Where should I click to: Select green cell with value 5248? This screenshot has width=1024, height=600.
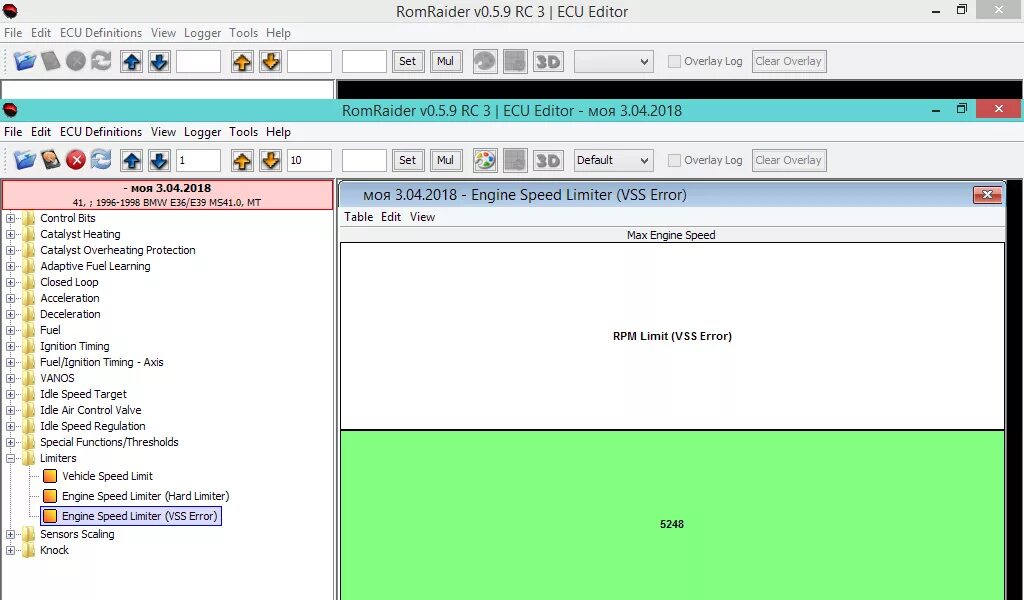coord(672,515)
